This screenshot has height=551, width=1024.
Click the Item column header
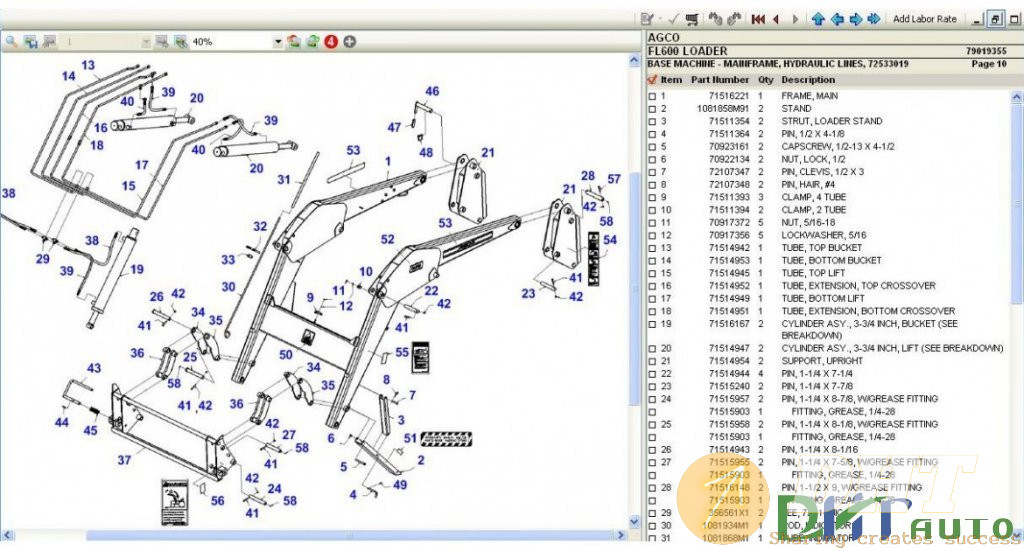pyautogui.click(x=671, y=80)
